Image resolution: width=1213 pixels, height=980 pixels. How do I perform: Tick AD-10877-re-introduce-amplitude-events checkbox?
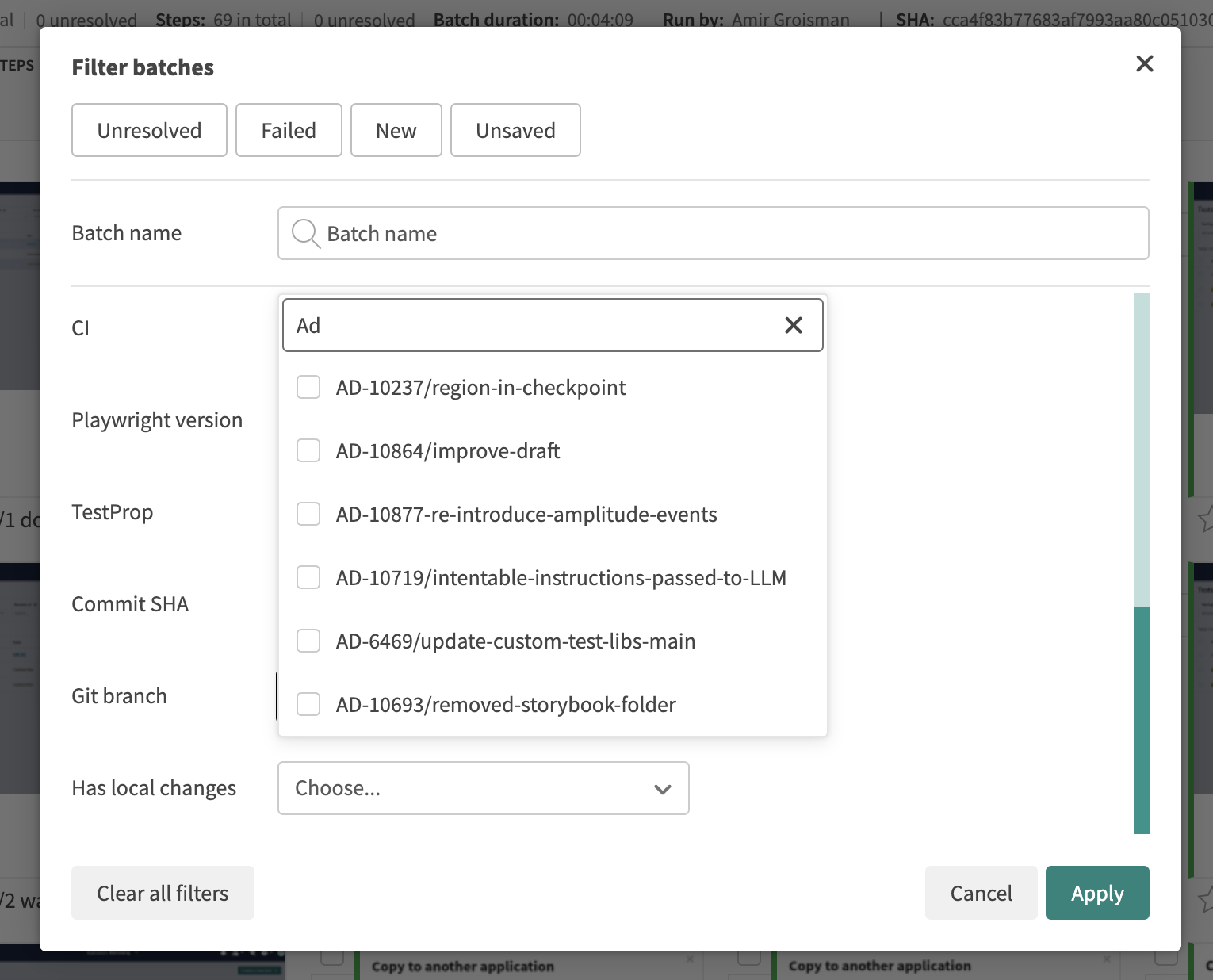pos(308,515)
